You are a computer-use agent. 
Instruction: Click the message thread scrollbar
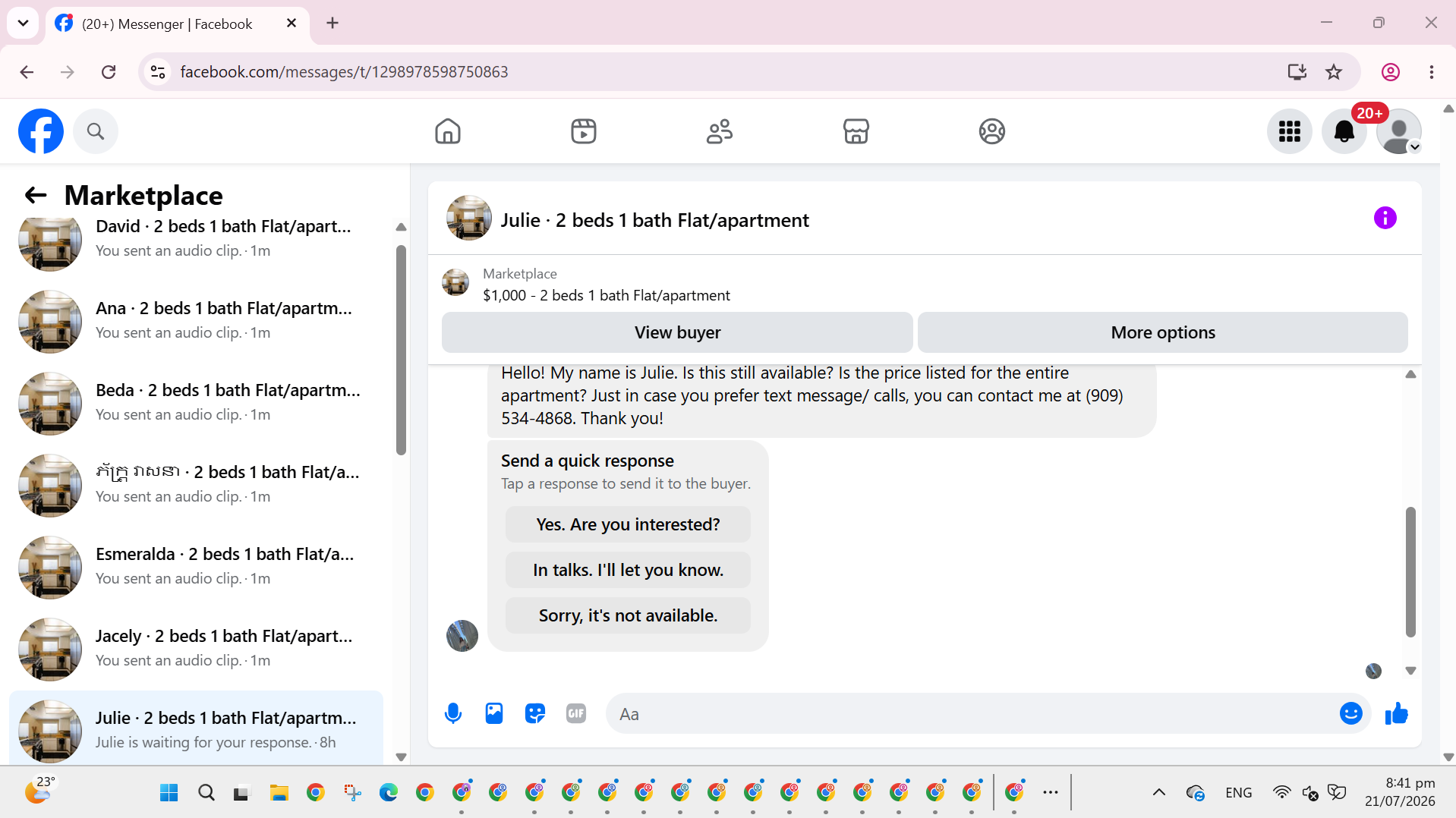[1410, 572]
